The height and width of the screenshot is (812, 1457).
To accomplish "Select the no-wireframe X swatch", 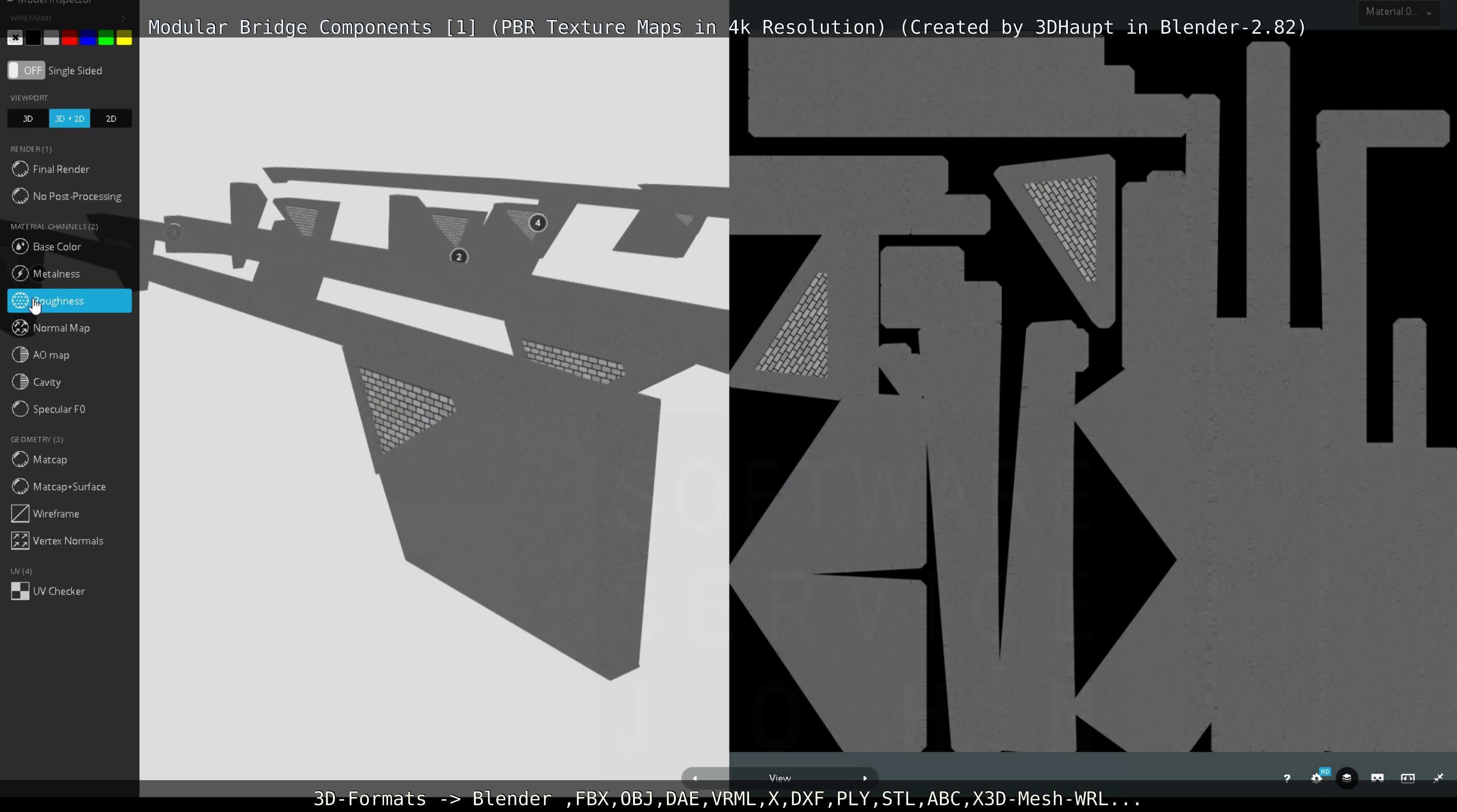I will pyautogui.click(x=15, y=38).
